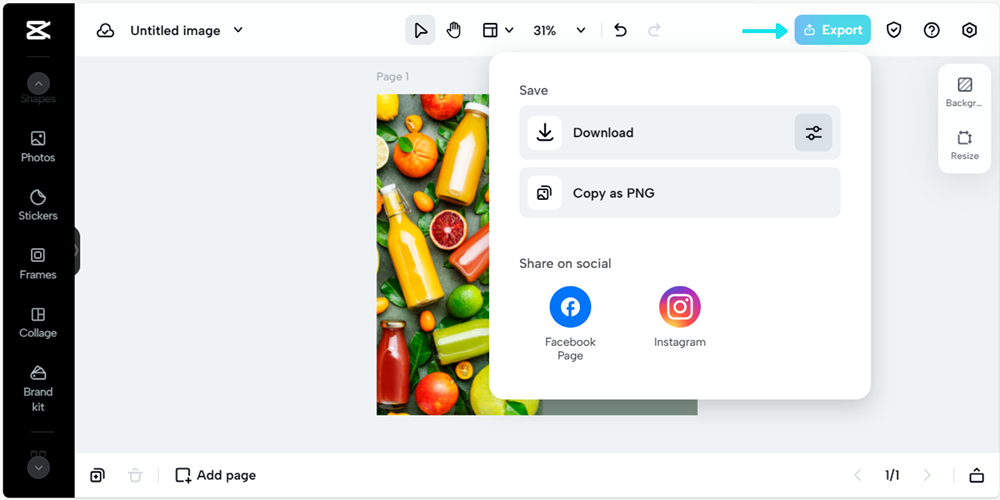Share to Facebook Page
Image resolution: width=1000 pixels, height=500 pixels.
(570, 323)
